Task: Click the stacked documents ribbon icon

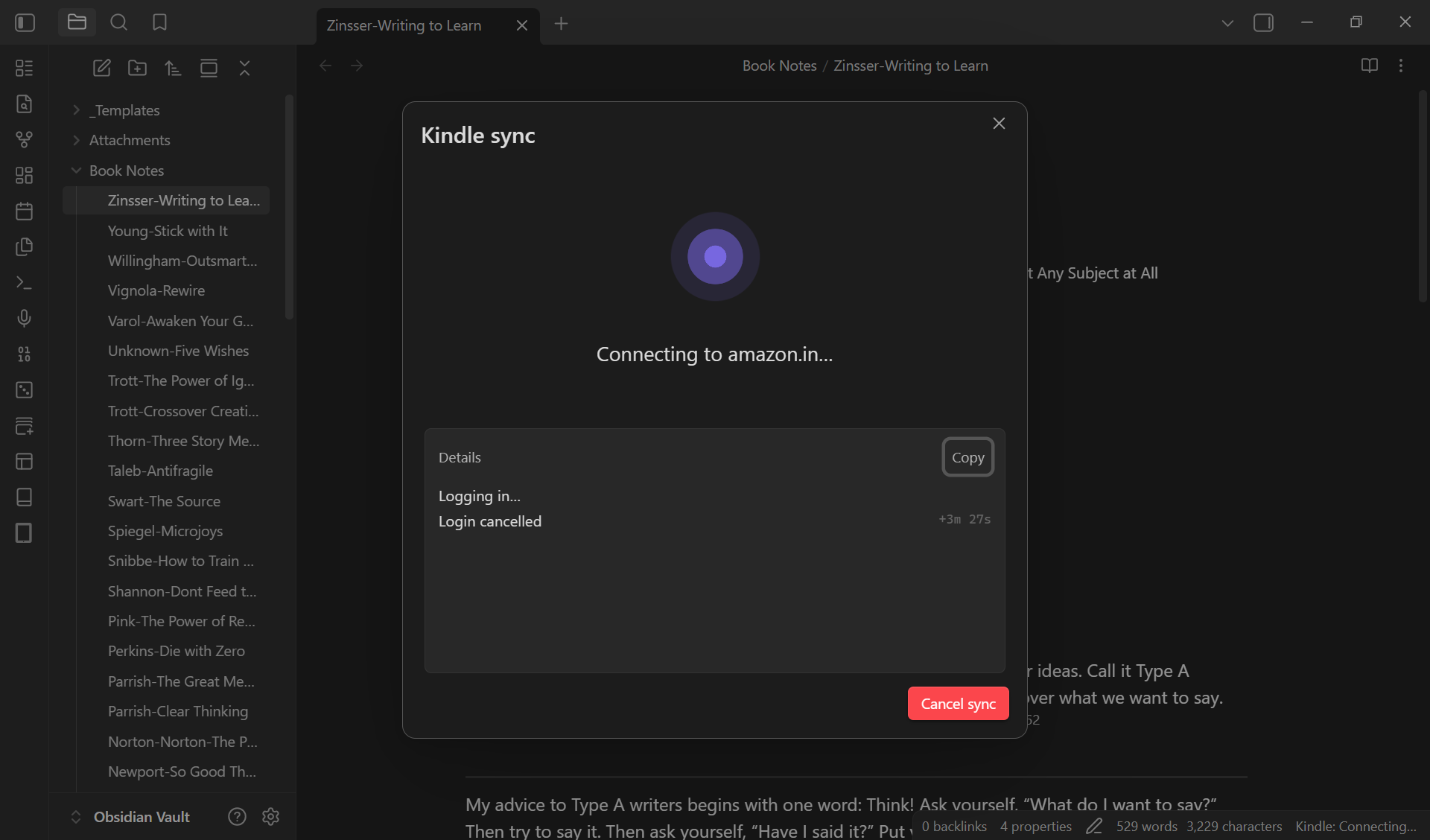Action: click(x=24, y=246)
